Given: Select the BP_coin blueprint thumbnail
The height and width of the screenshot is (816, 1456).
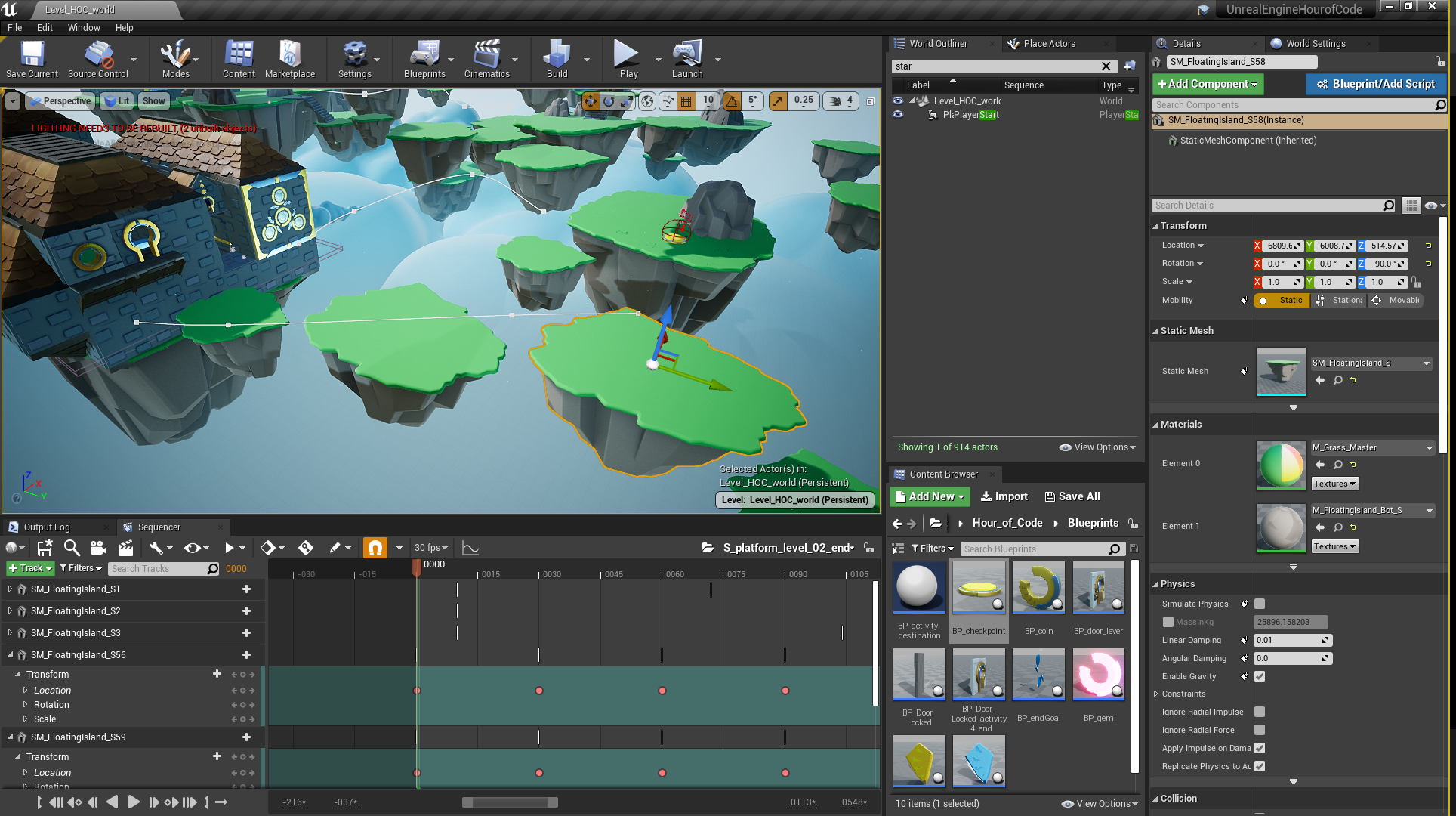Looking at the screenshot, I should click(1038, 587).
